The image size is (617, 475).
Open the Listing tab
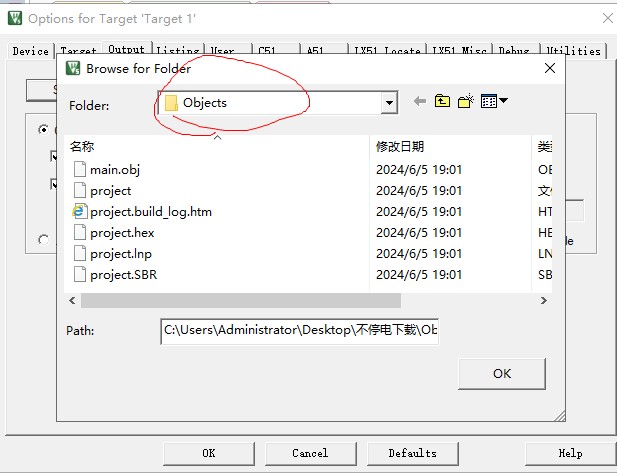(x=178, y=51)
